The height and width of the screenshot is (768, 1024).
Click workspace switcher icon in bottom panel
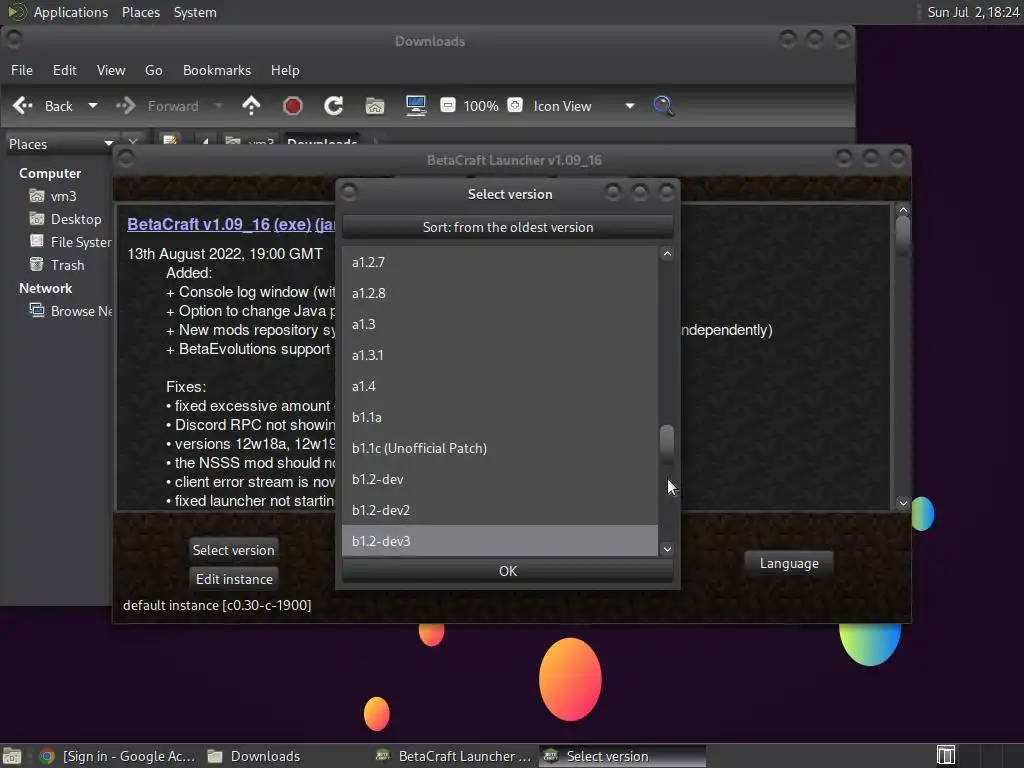(x=946, y=756)
